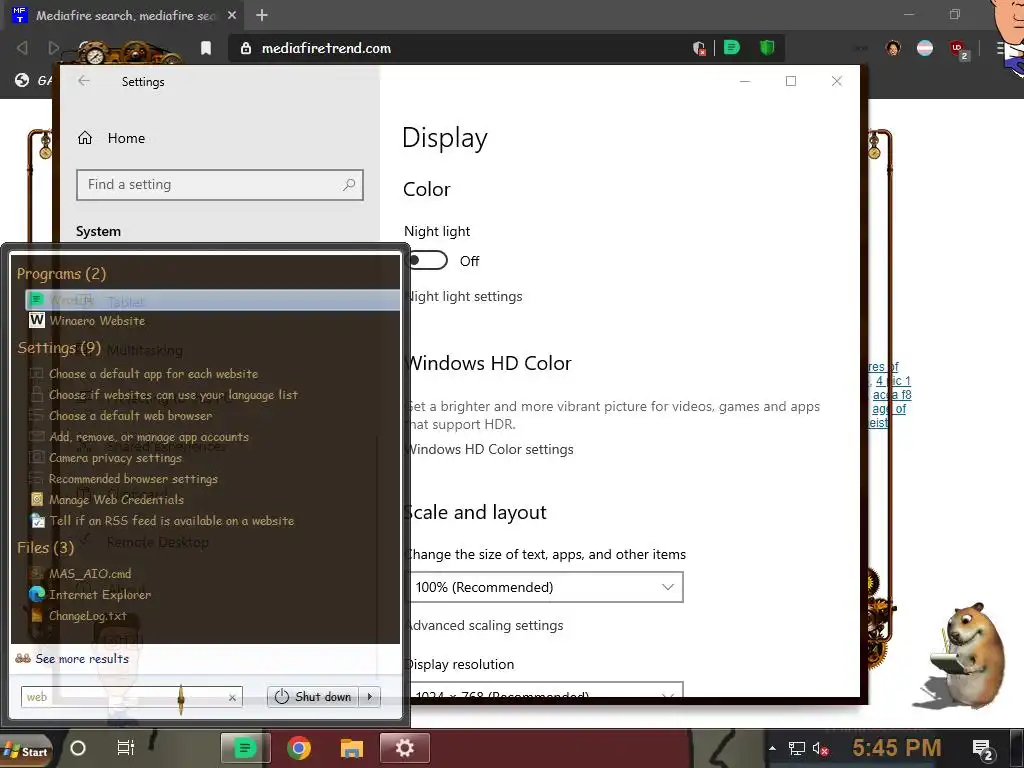Click the shield with red badge icon

[699, 48]
